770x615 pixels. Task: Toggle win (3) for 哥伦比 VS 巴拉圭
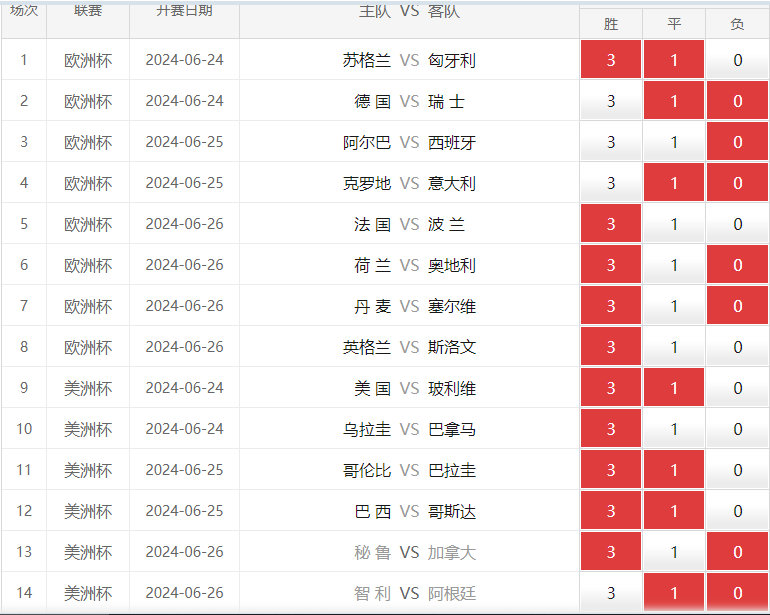click(610, 470)
